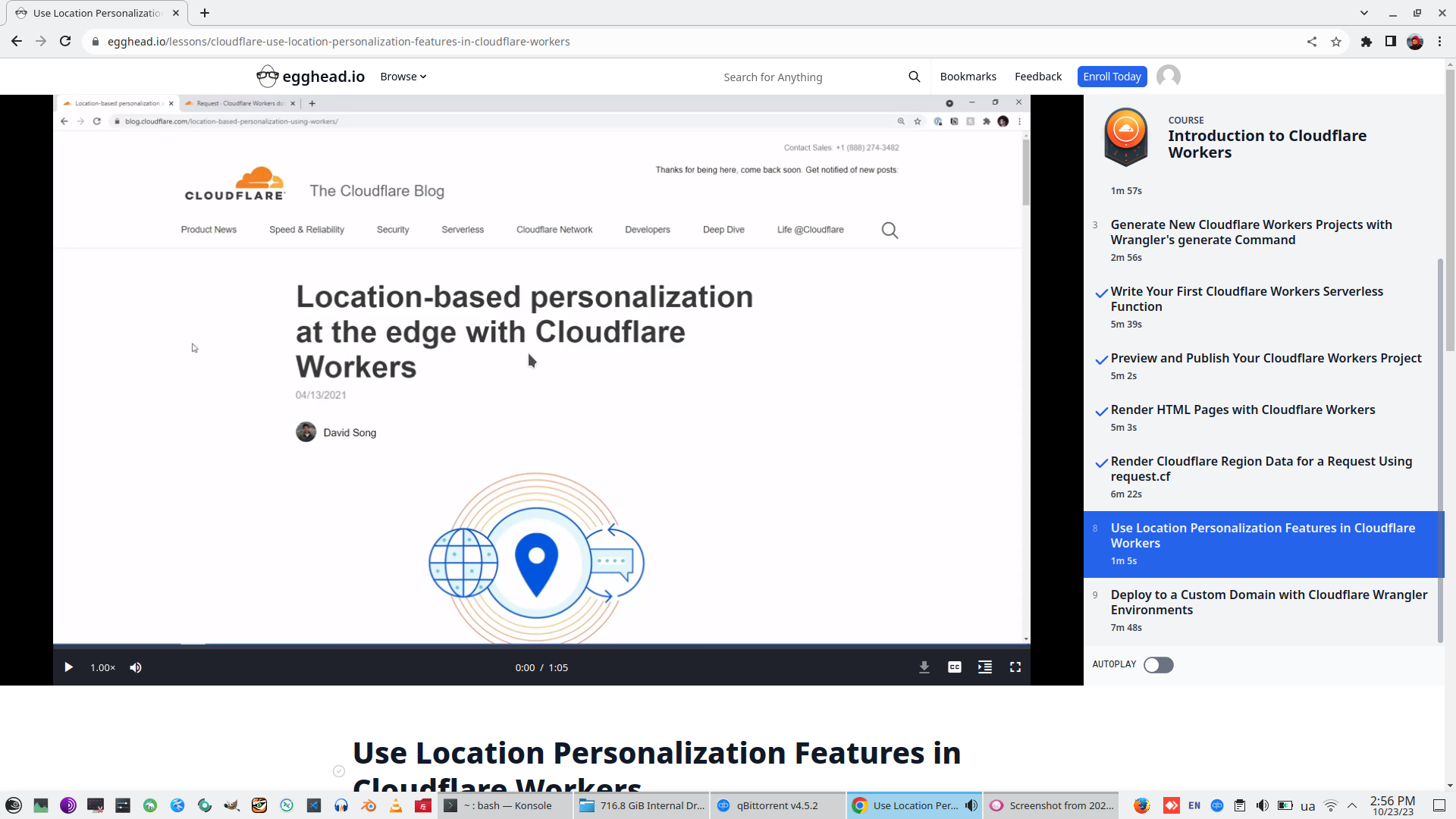The height and width of the screenshot is (819, 1456).
Task: Mute the tab from taskbar speaker icon
Action: click(971, 805)
